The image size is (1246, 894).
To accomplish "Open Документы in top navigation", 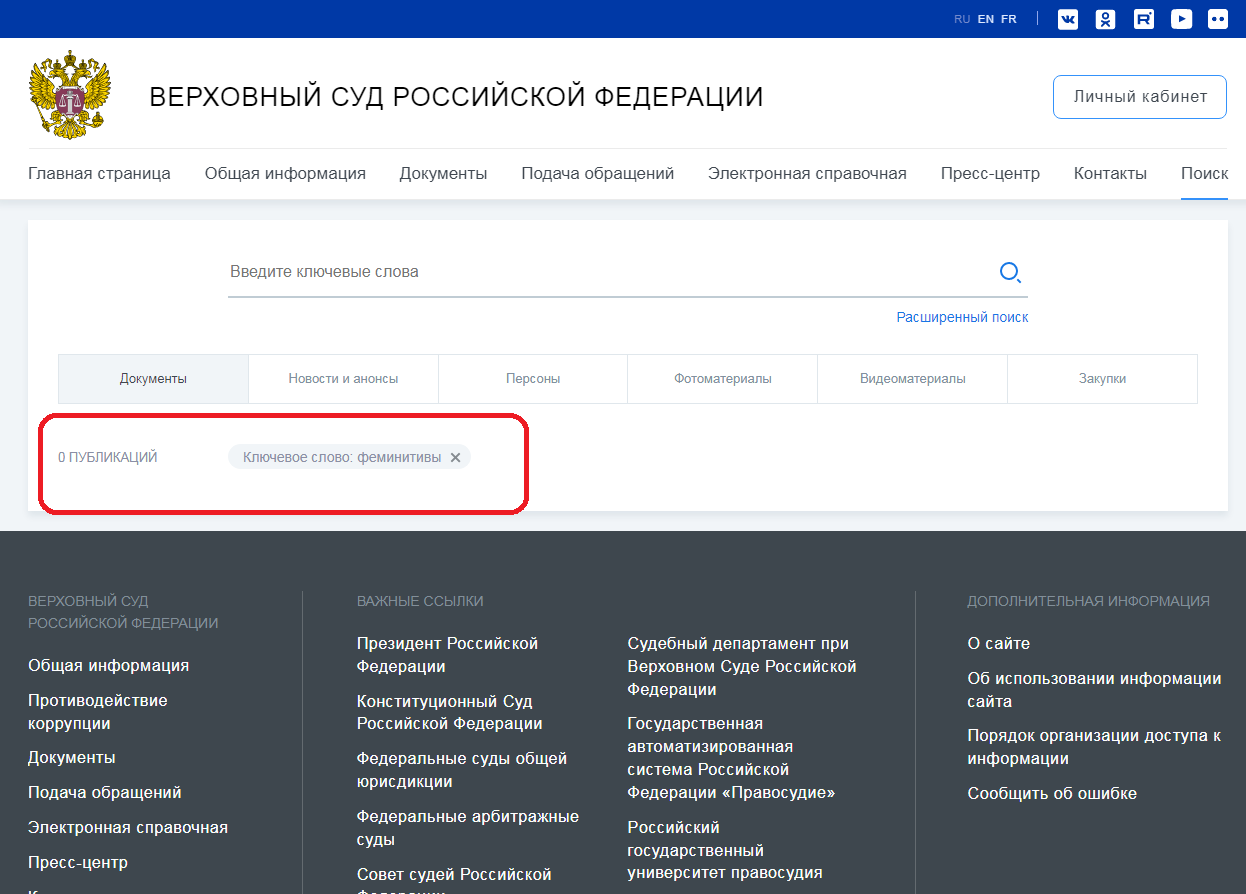I will point(443,173).
